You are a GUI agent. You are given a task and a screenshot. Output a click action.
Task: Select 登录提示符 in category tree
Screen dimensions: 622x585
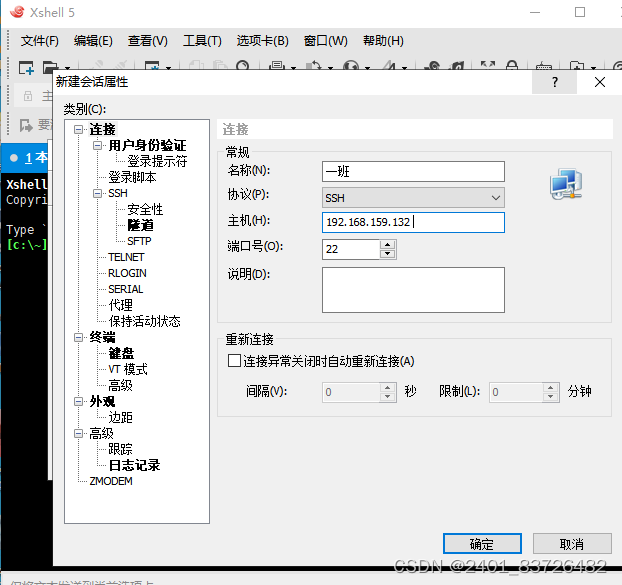pos(157,161)
